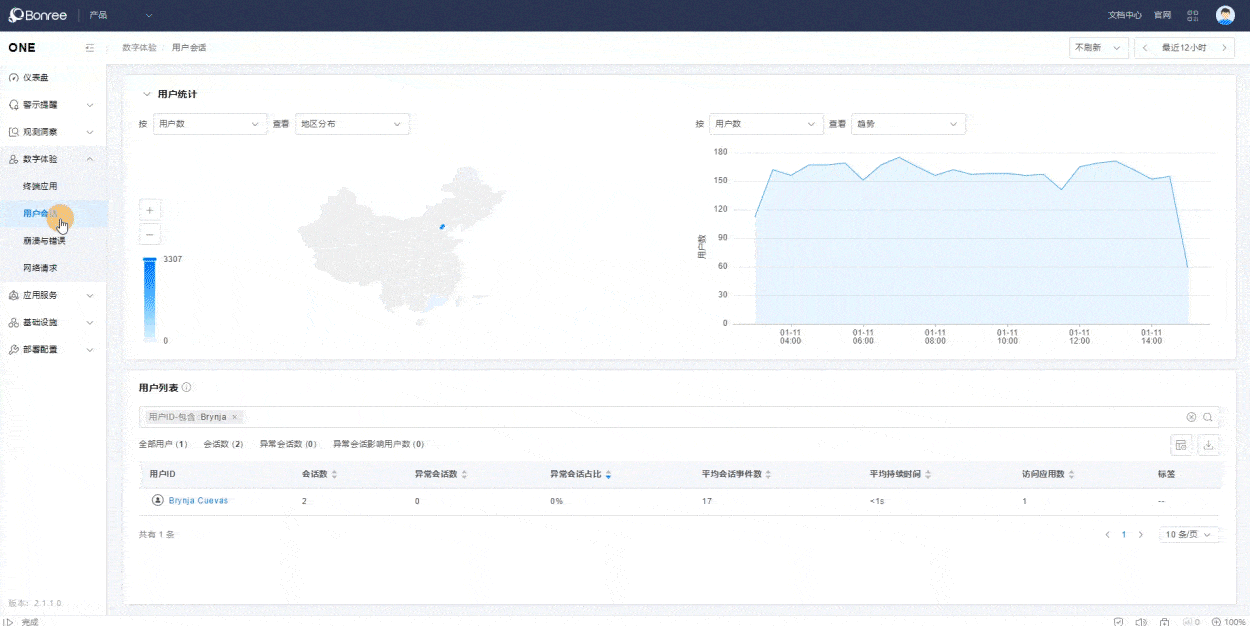Open the Brynja Cuevas user link
The height and width of the screenshot is (626, 1250).
[198, 500]
